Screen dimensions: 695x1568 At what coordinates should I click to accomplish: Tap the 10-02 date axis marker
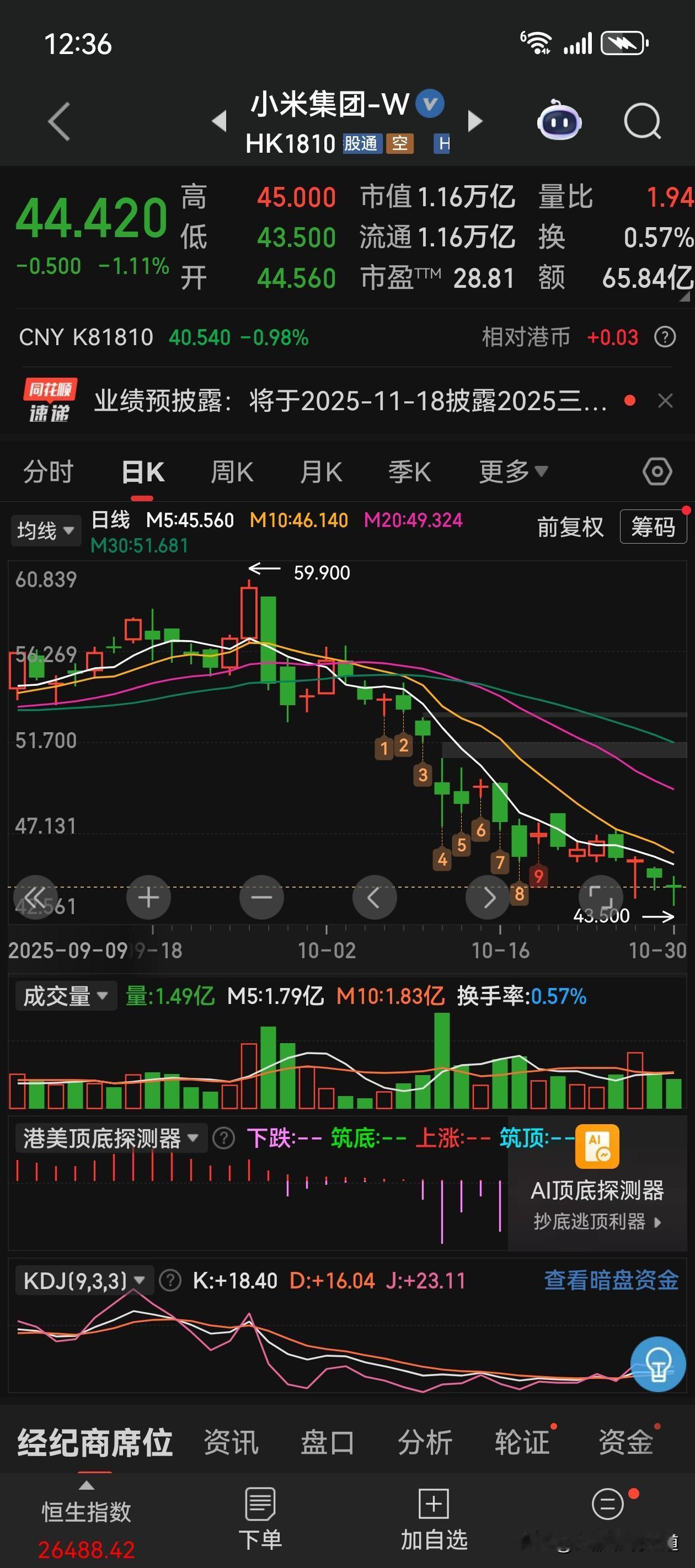327,950
